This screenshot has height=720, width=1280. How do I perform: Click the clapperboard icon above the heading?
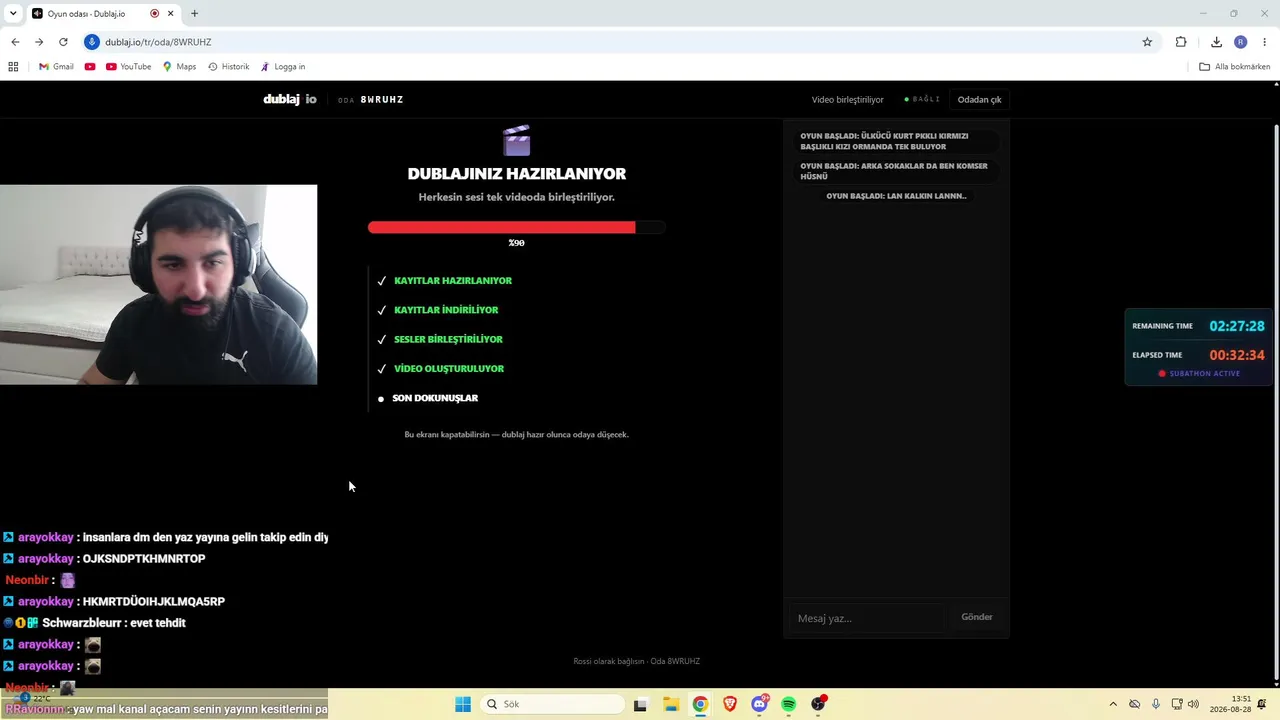[517, 140]
